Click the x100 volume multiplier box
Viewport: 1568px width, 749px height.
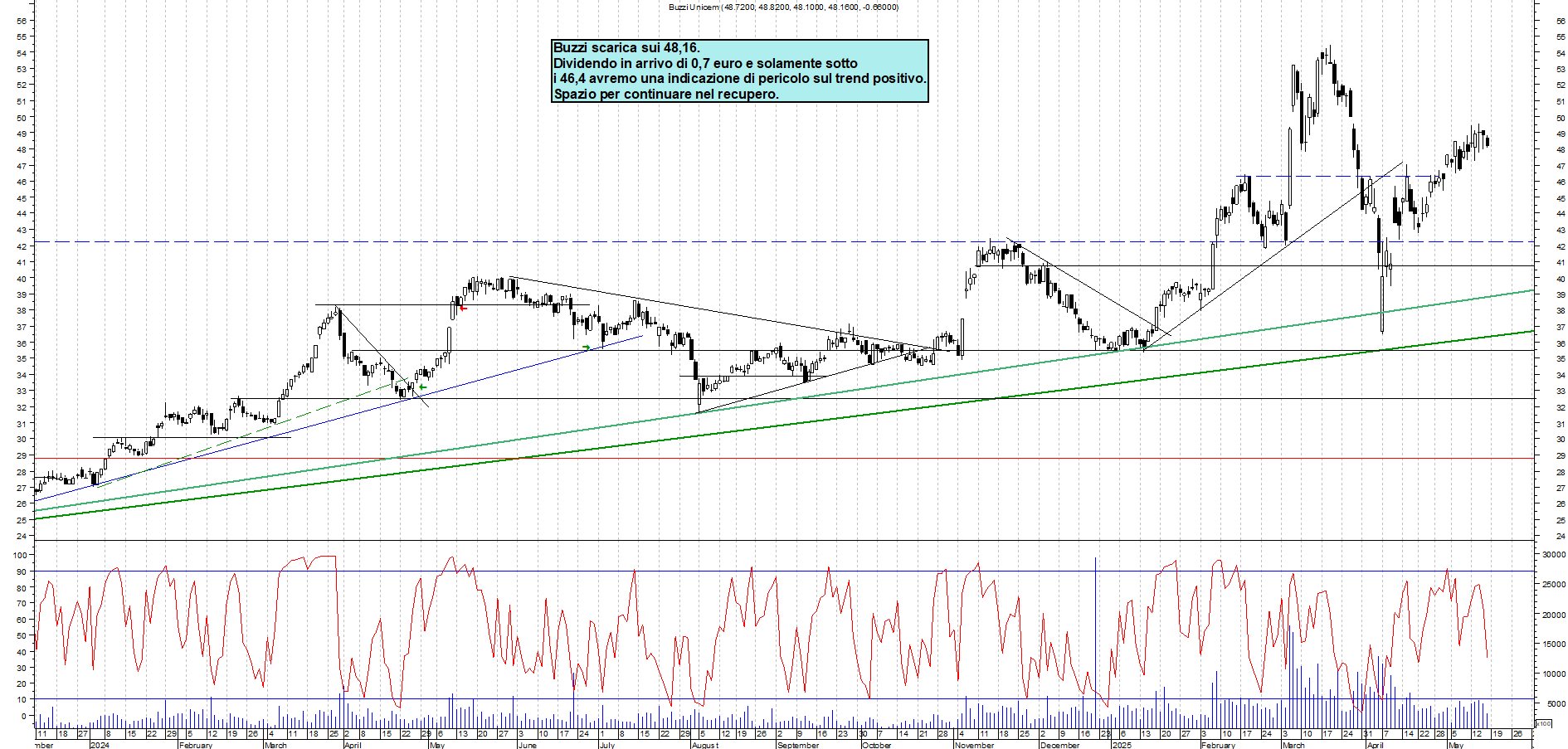(x=1543, y=724)
